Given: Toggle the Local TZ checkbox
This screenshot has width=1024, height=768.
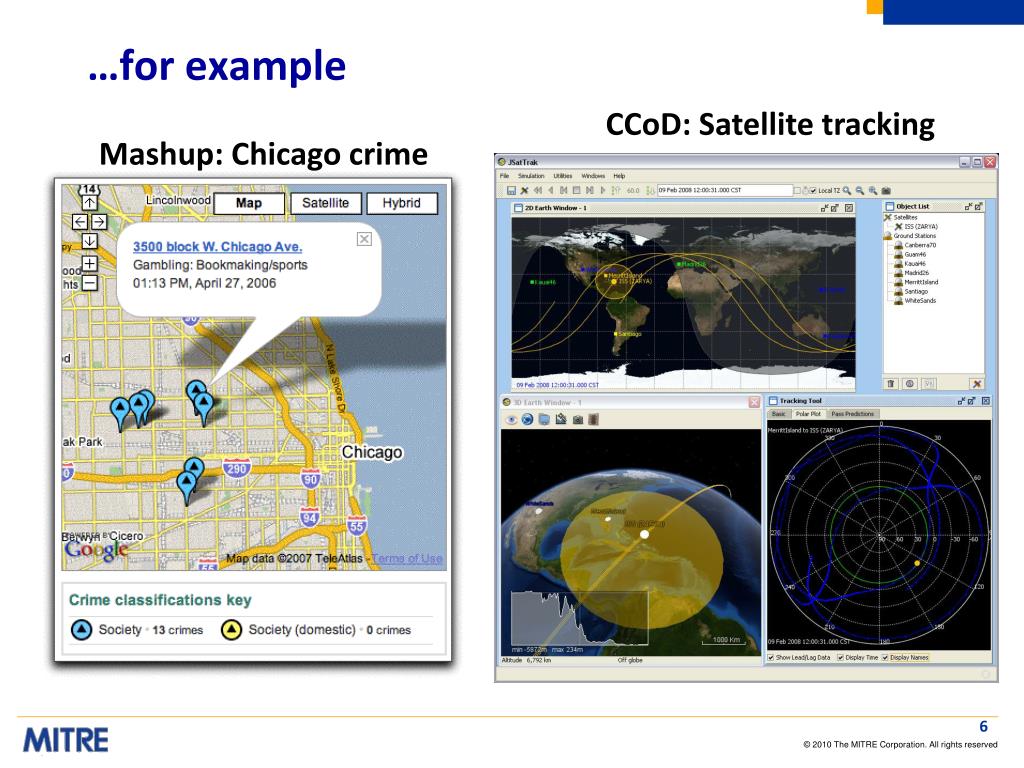Looking at the screenshot, I should 813,191.
